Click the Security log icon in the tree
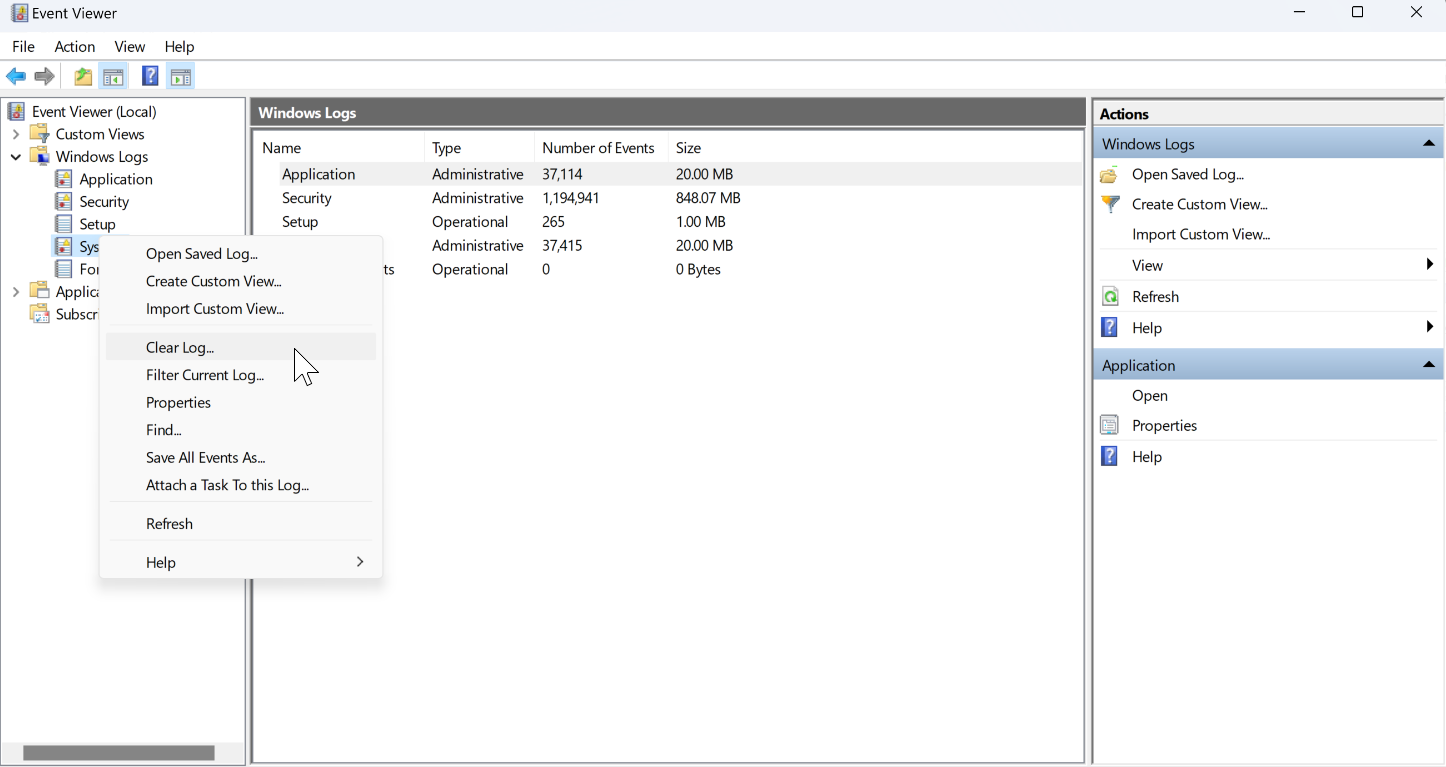The height and width of the screenshot is (767, 1446). click(64, 202)
